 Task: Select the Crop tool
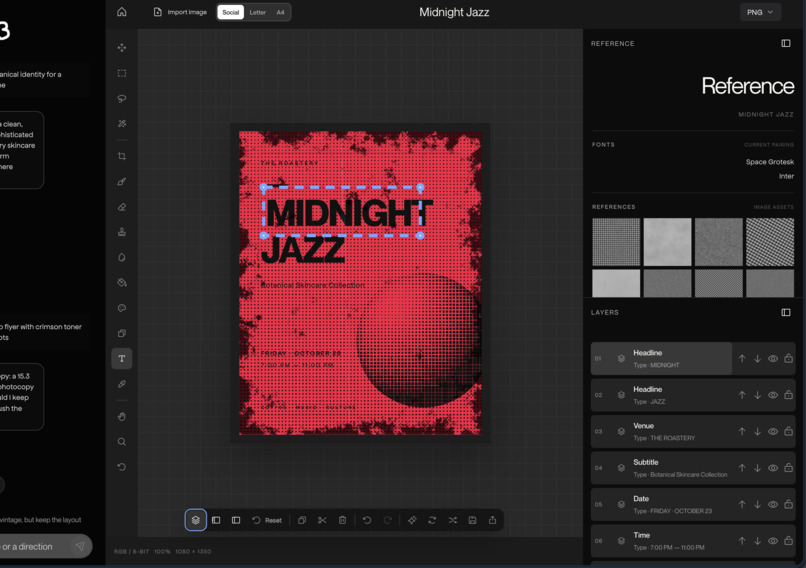click(122, 156)
